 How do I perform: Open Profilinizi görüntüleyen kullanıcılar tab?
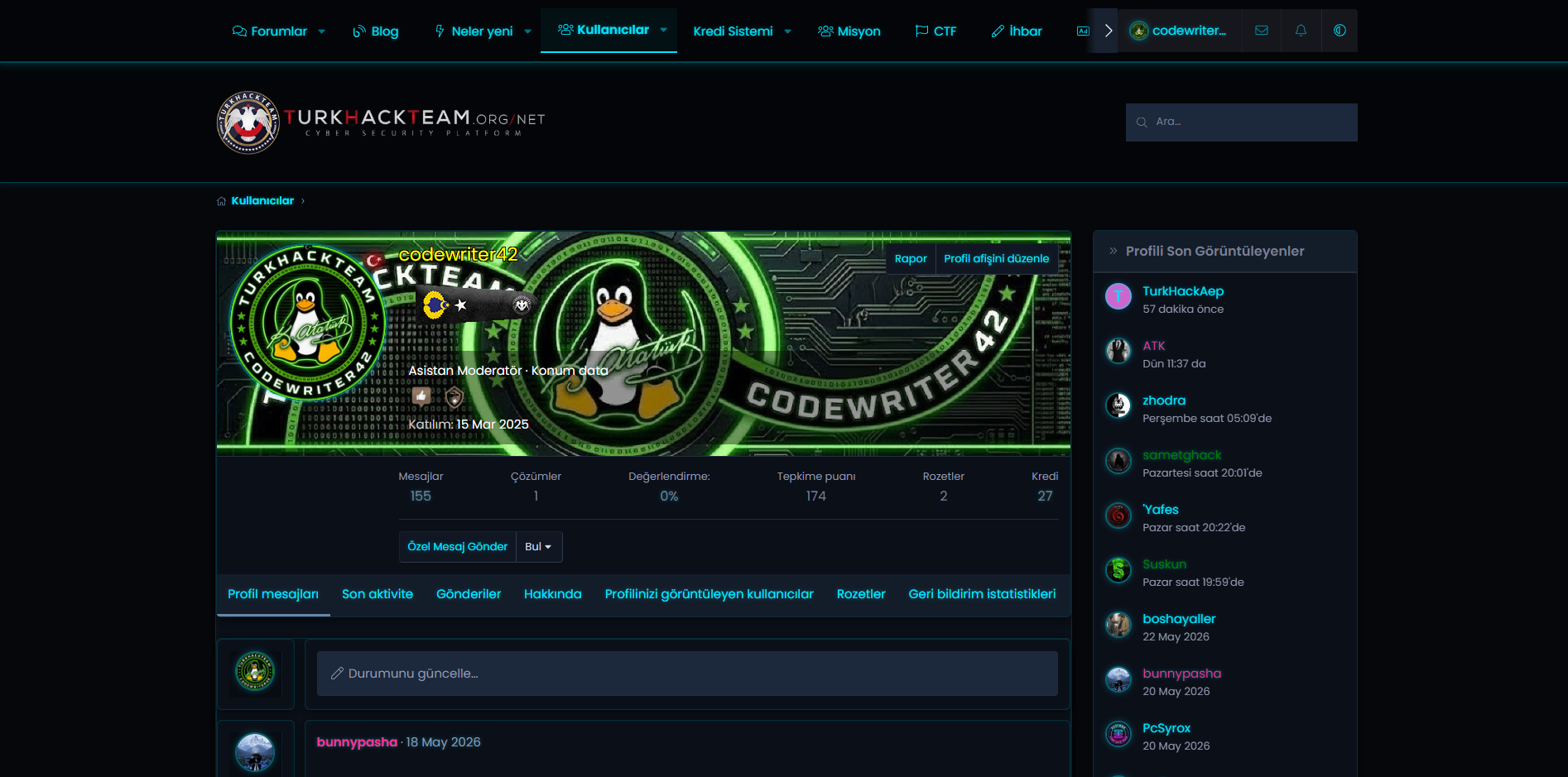click(x=709, y=594)
